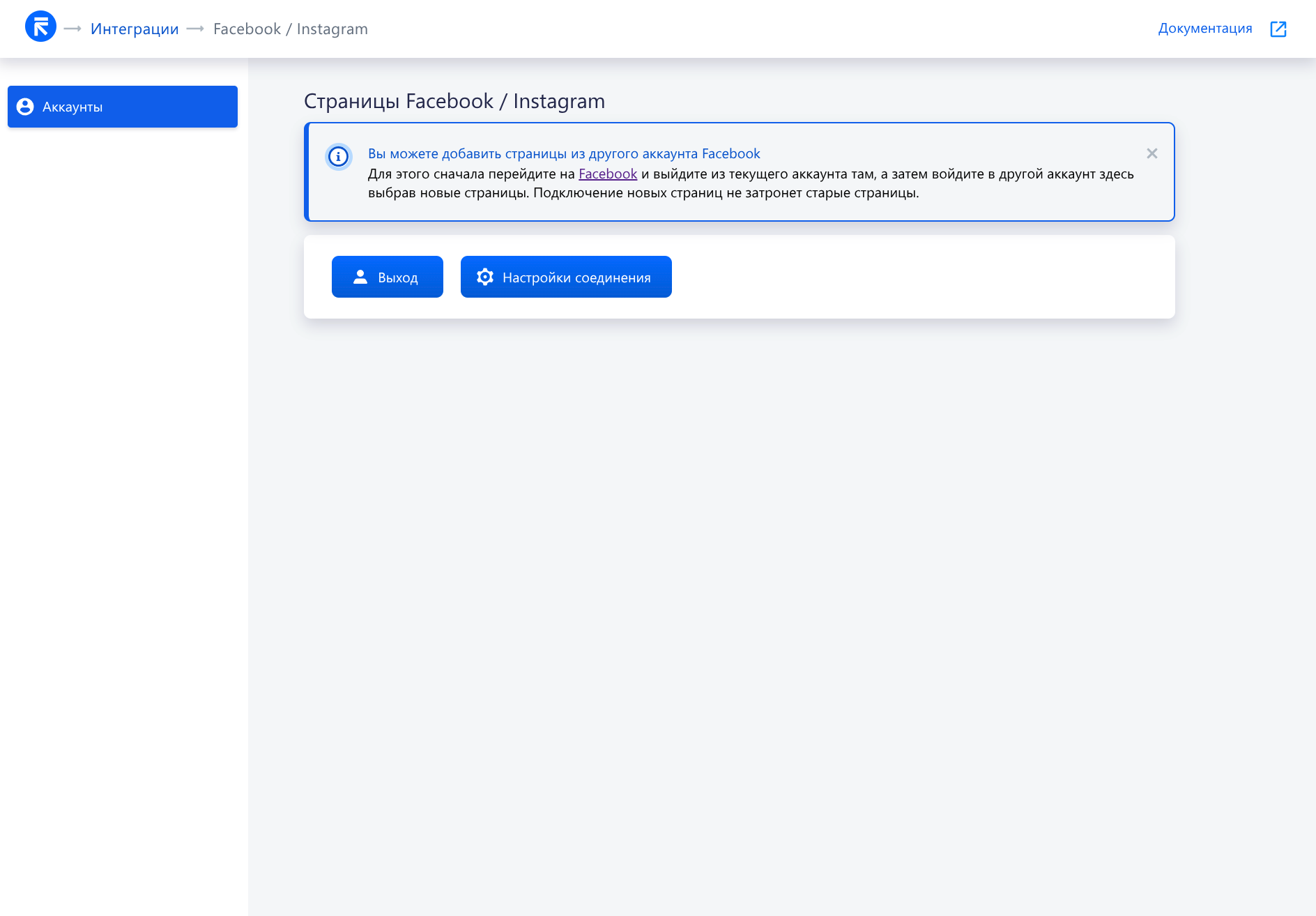Click the arrow separator after Интеграции
1316x916 pixels.
(195, 29)
